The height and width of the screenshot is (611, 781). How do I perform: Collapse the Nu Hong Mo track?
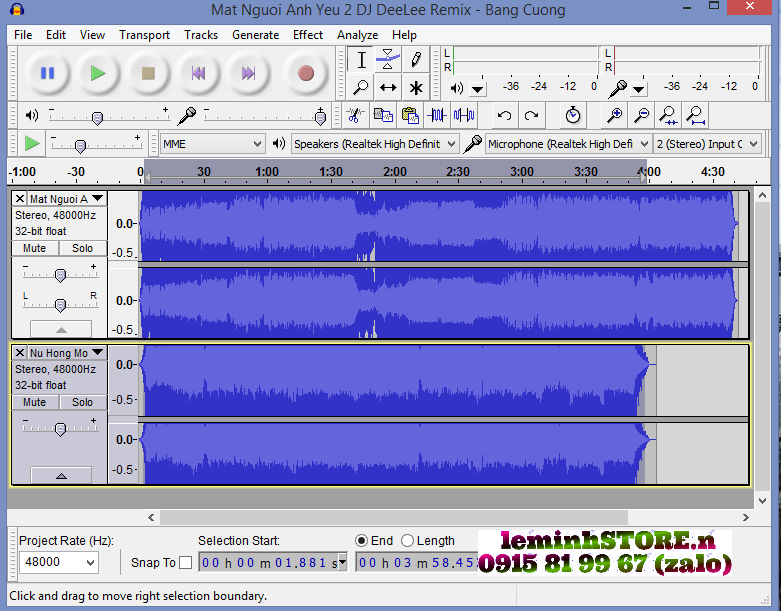tap(61, 476)
